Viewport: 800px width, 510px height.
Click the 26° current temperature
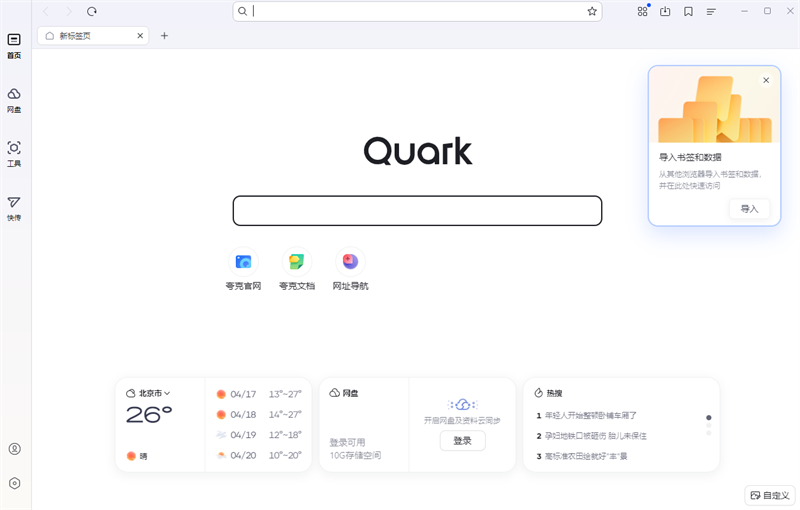(149, 415)
